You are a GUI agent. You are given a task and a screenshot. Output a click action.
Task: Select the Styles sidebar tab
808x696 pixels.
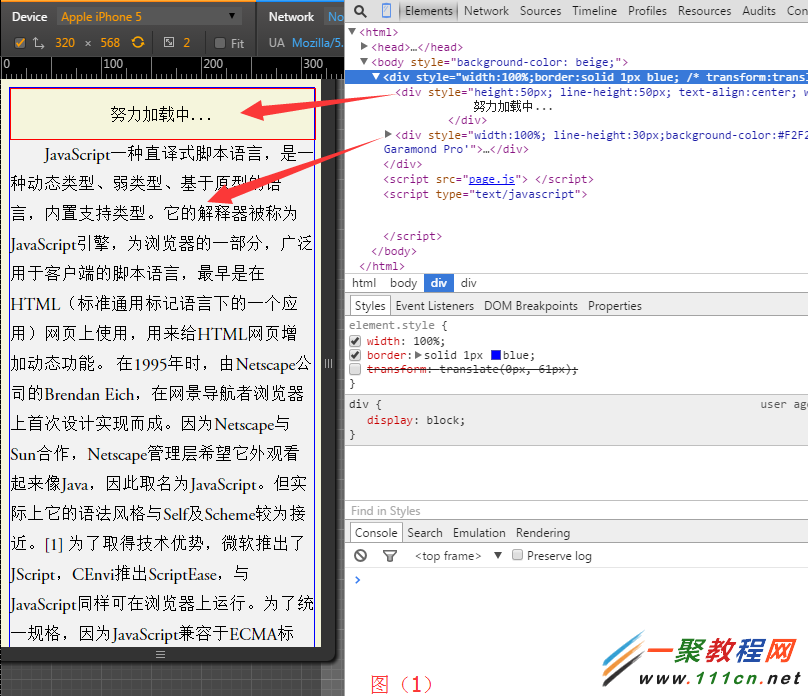370,305
